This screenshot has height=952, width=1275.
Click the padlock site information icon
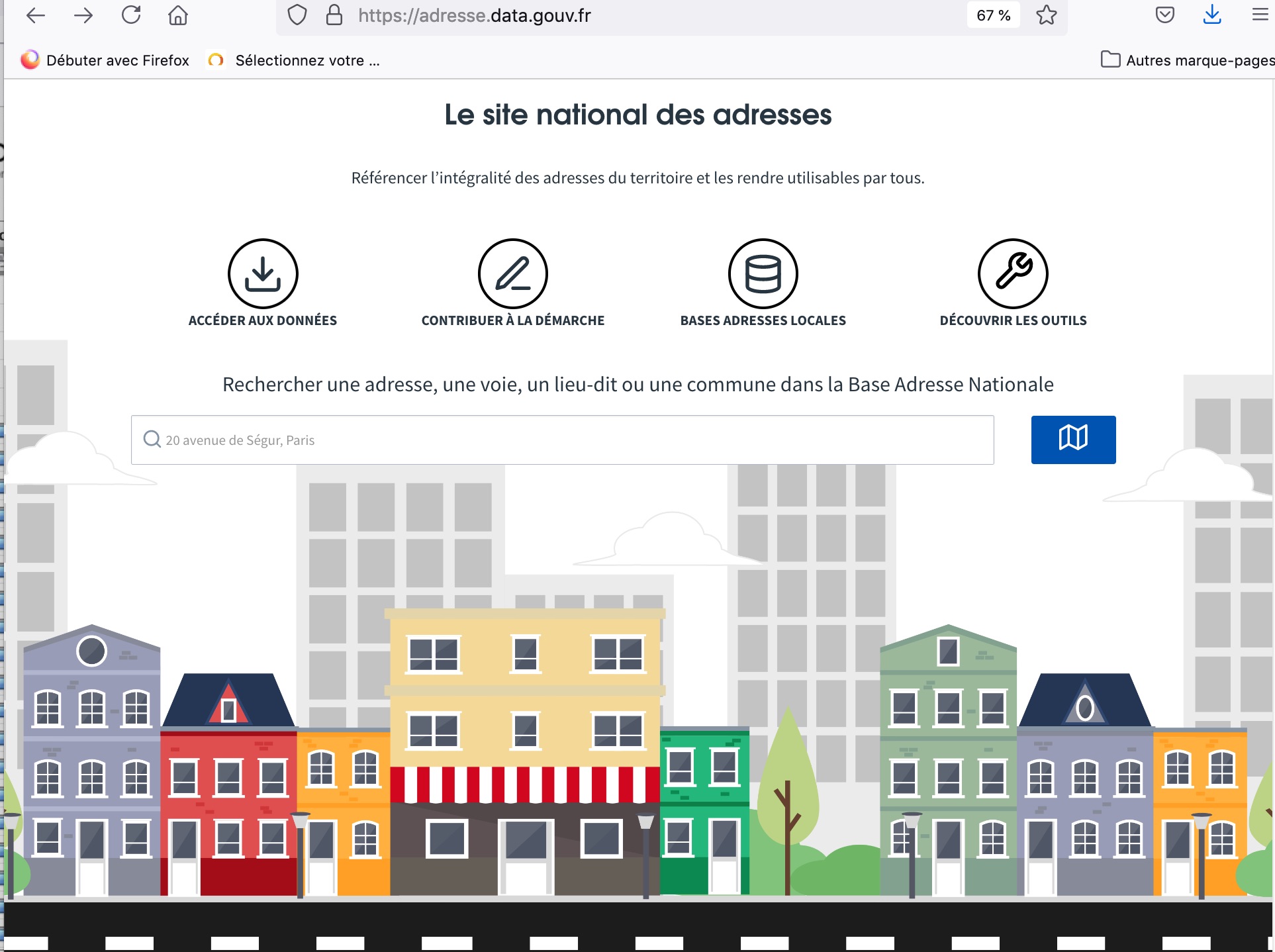pos(334,15)
